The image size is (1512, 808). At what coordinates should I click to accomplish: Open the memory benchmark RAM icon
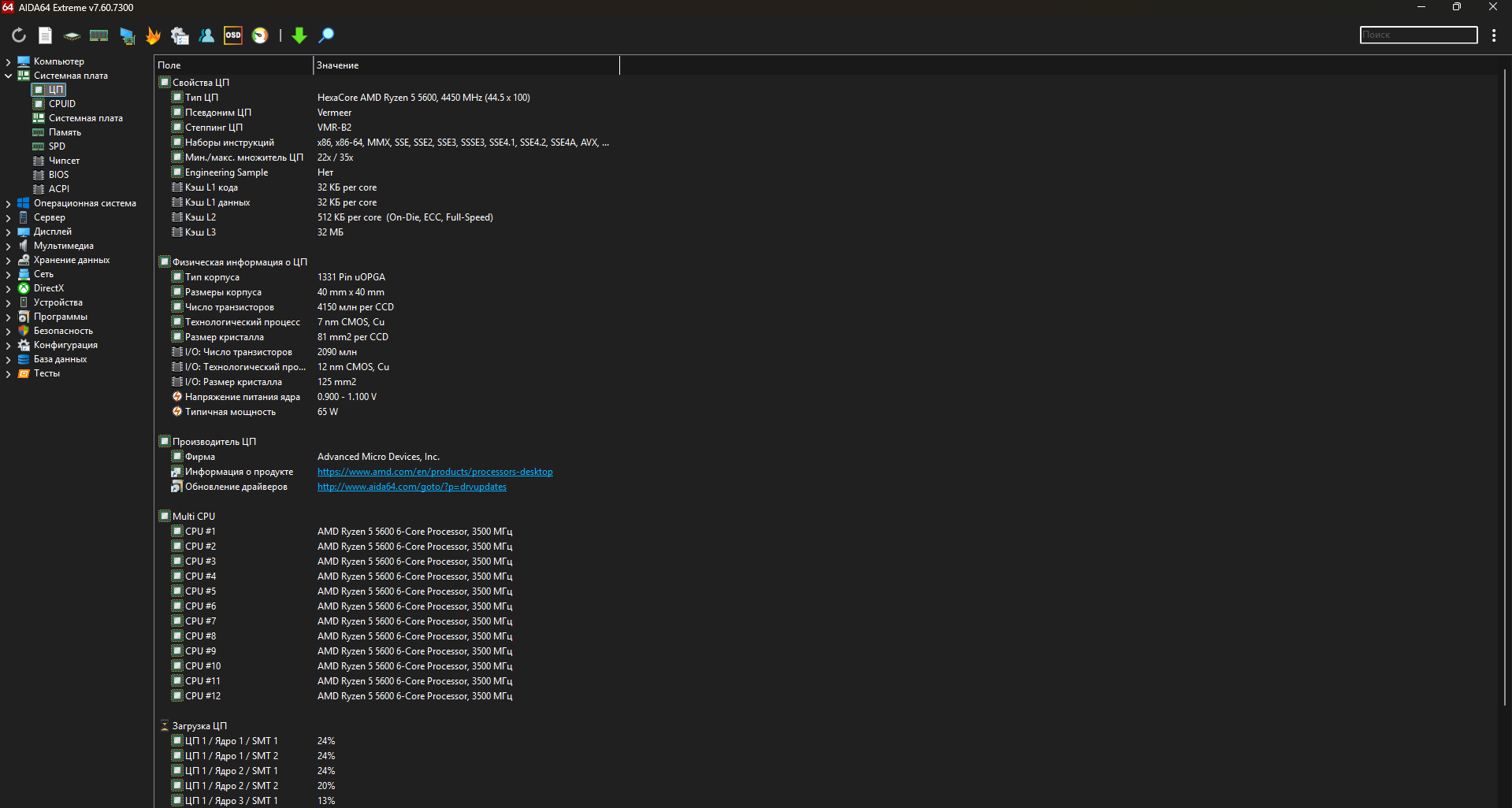[x=98, y=35]
